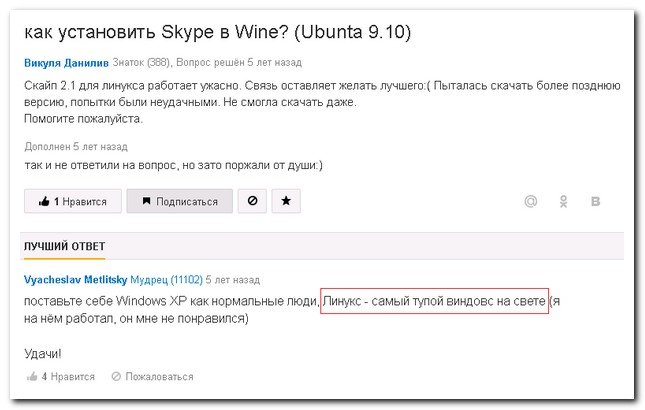Click the red-outlined Линукс sentence in answer
This screenshot has height=410, width=645.
coord(435,302)
